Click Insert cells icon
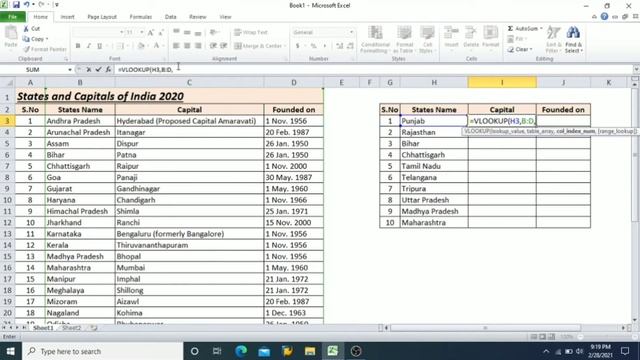 pyautogui.click(x=451, y=33)
